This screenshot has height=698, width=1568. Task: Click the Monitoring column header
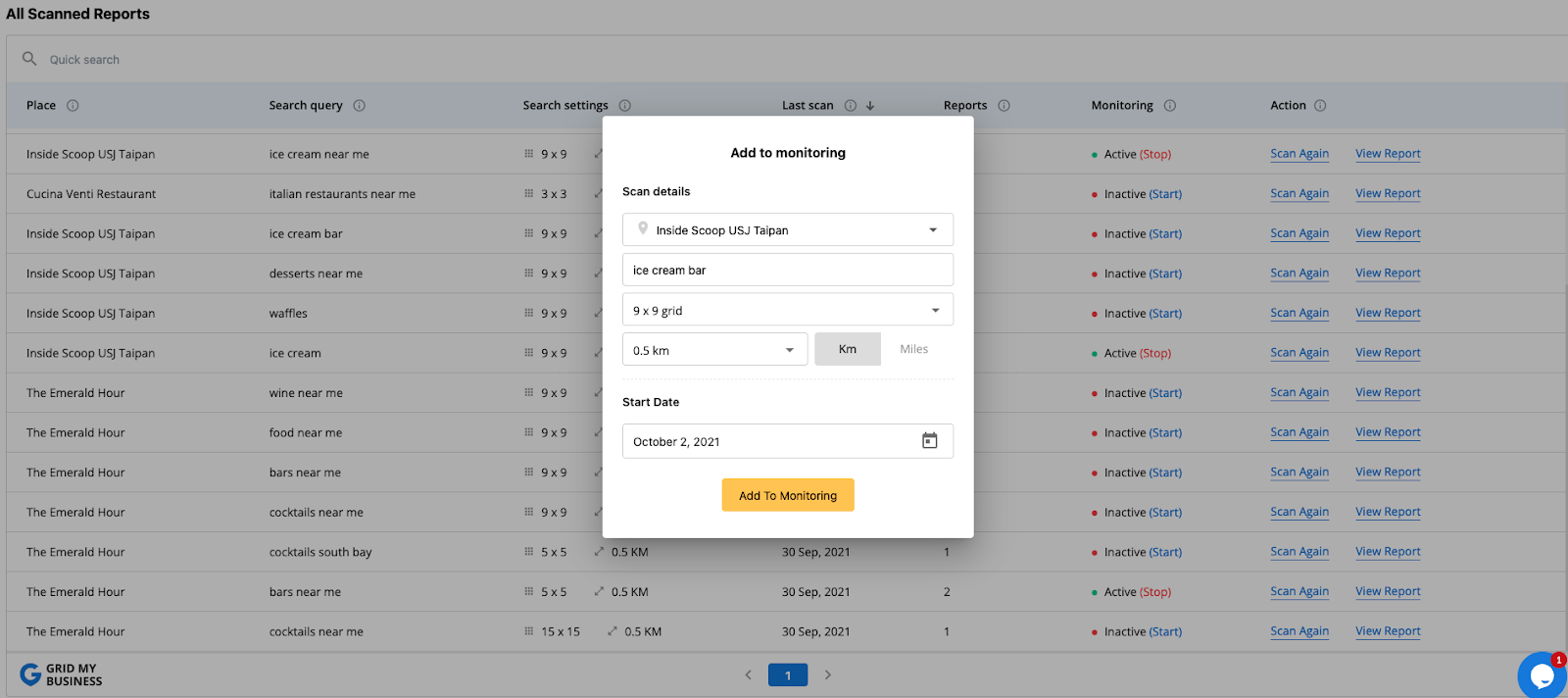pyautogui.click(x=1122, y=106)
